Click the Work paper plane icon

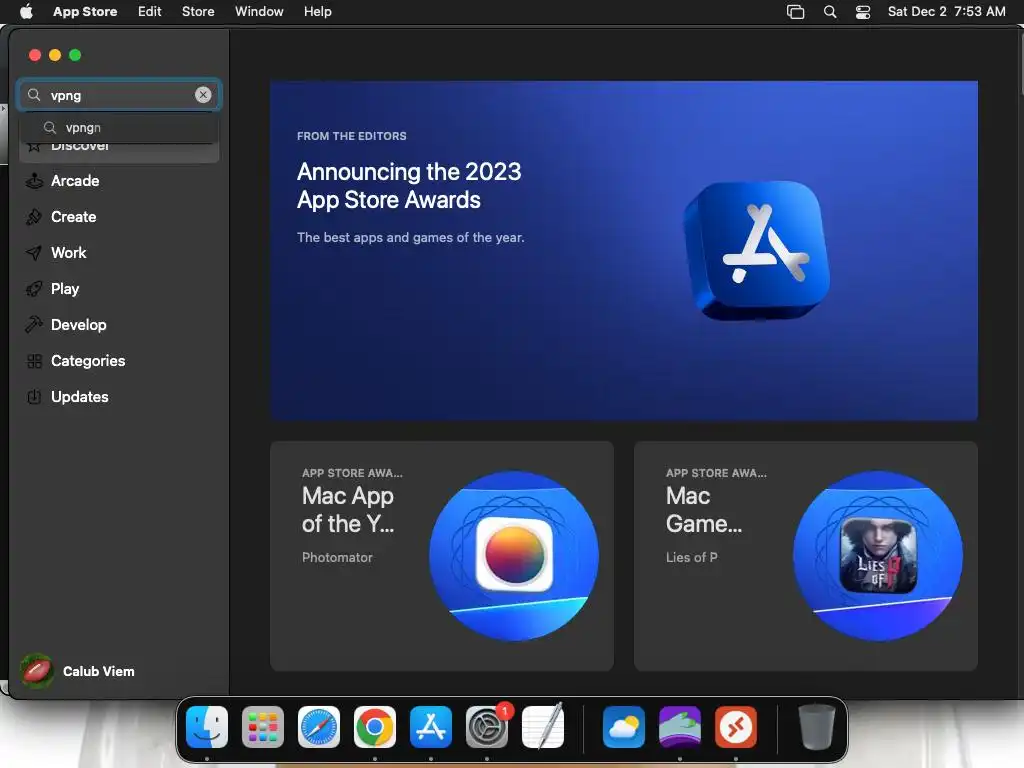pyautogui.click(x=34, y=253)
